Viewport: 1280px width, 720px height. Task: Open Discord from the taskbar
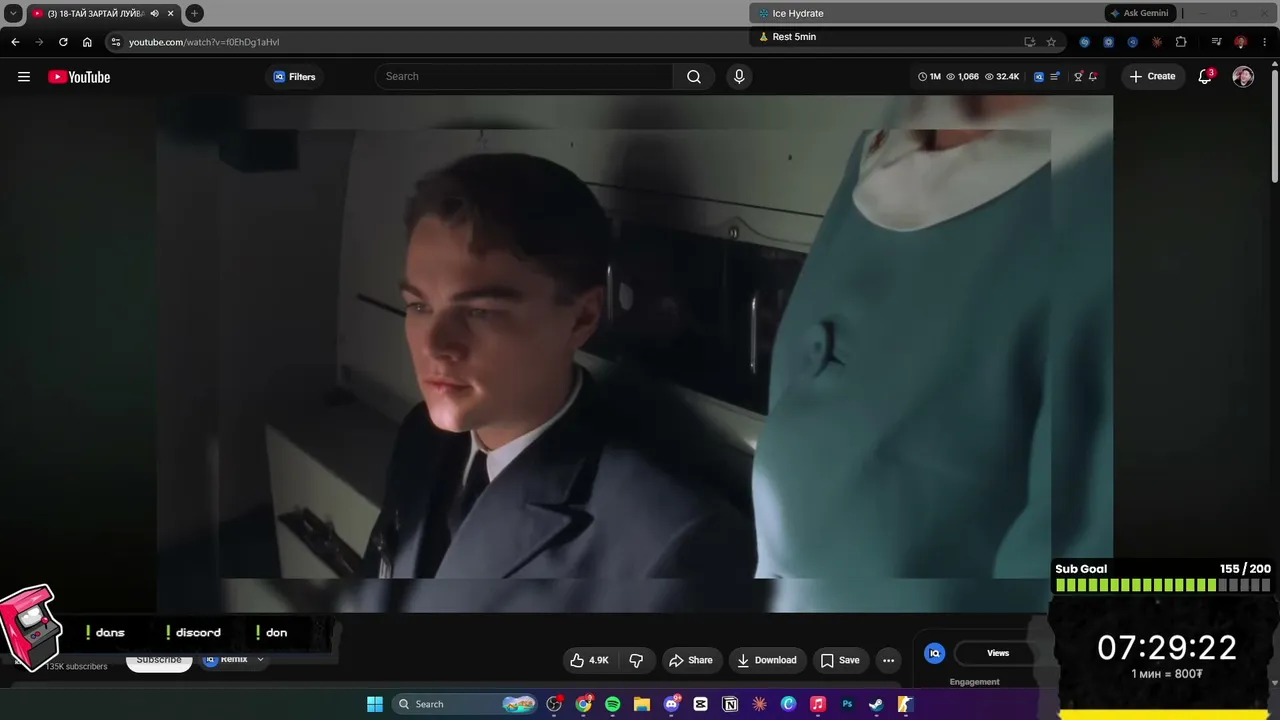tap(671, 704)
